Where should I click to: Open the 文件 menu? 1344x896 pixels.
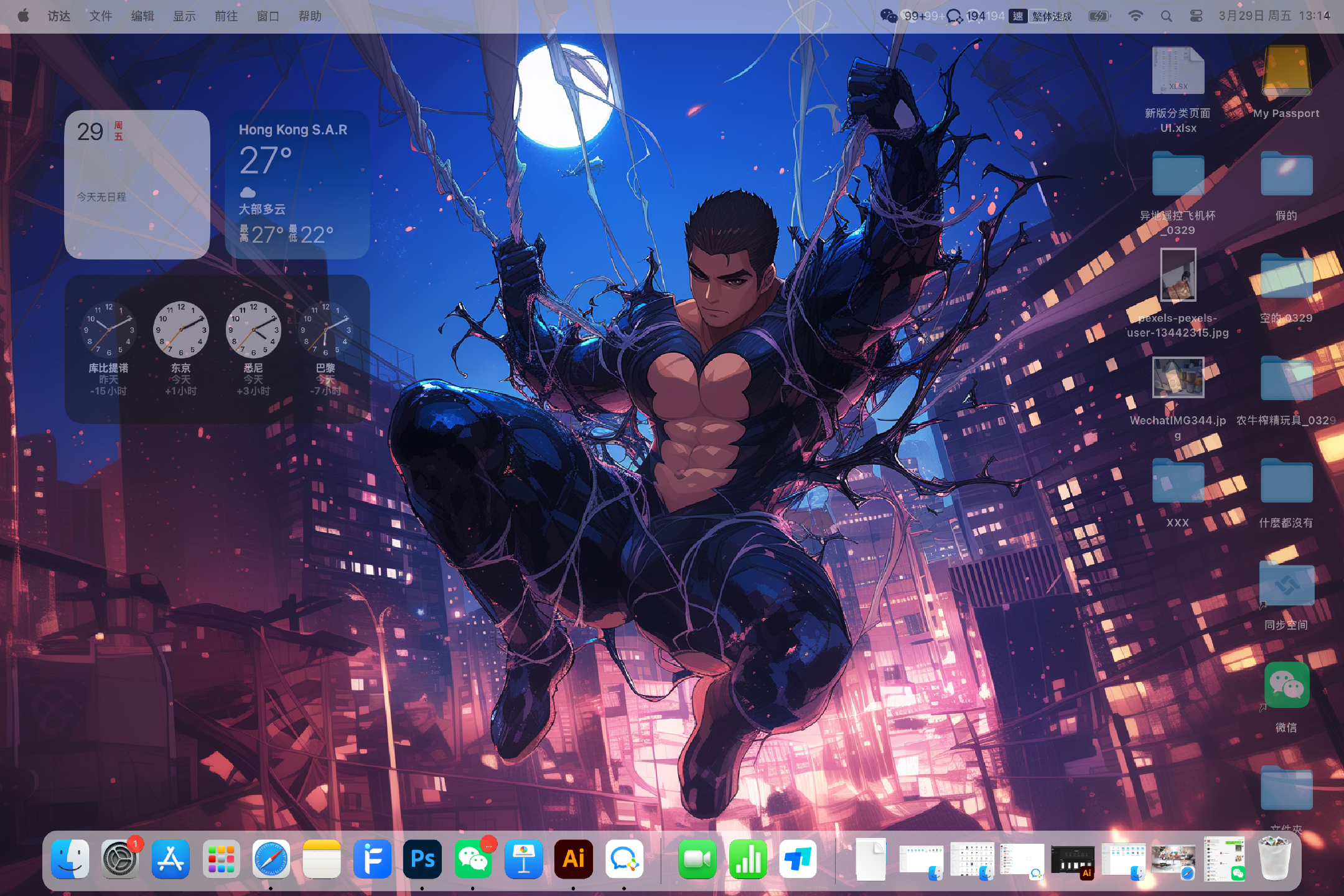(x=100, y=16)
